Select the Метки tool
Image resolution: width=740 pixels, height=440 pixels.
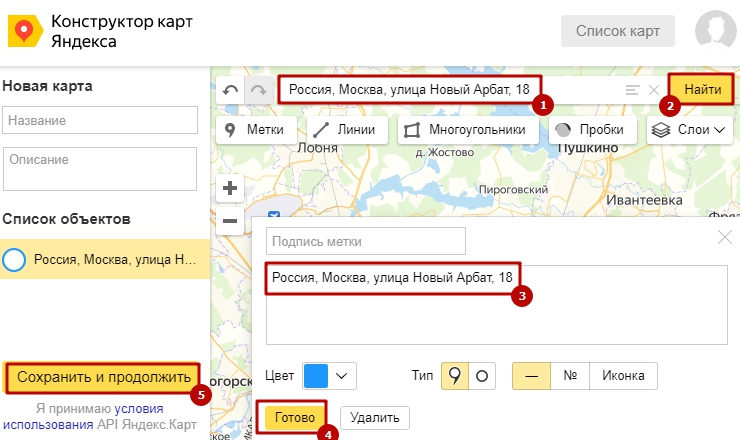(x=256, y=129)
